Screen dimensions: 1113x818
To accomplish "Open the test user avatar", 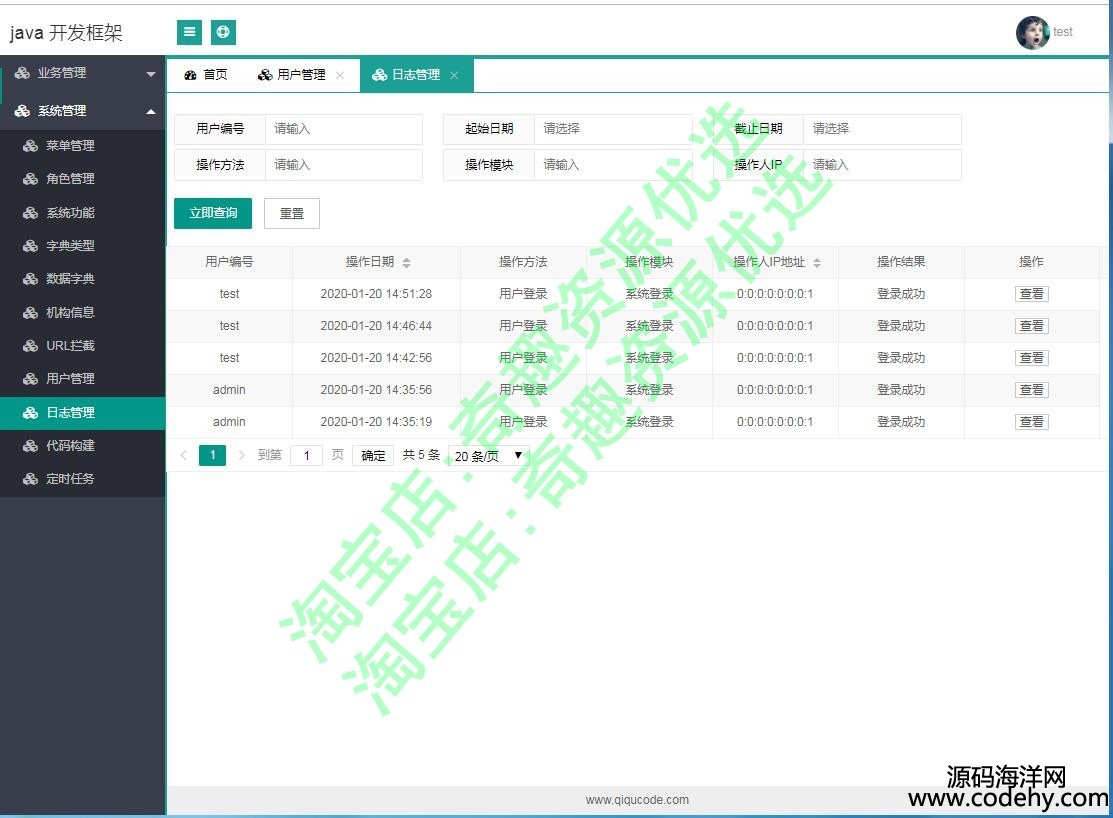I will pyautogui.click(x=1032, y=32).
